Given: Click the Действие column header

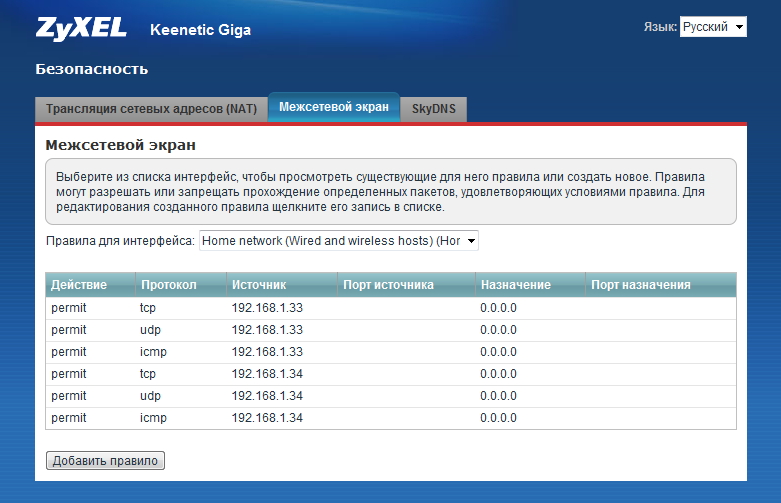Looking at the screenshot, I should tap(79, 285).
